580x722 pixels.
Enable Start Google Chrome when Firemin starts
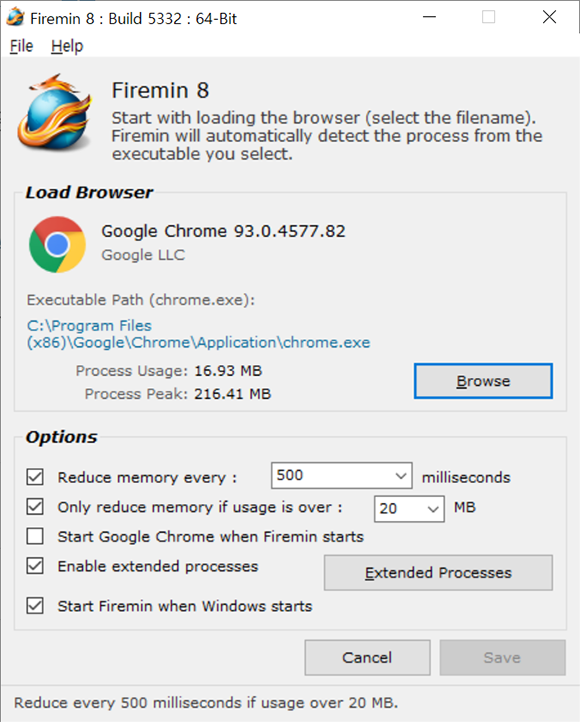tap(35, 536)
